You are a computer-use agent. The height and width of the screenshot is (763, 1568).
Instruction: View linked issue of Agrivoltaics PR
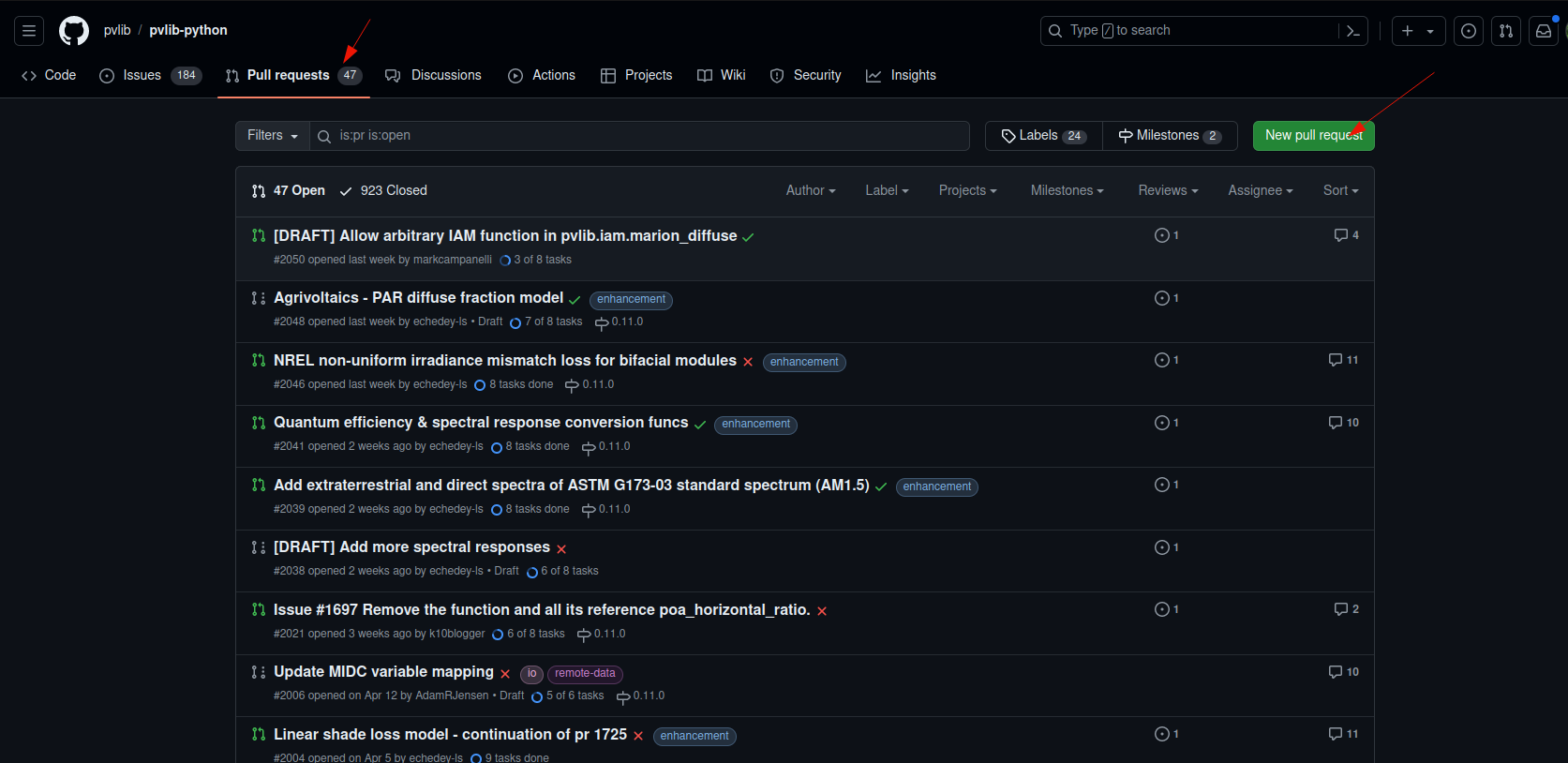coord(1167,298)
